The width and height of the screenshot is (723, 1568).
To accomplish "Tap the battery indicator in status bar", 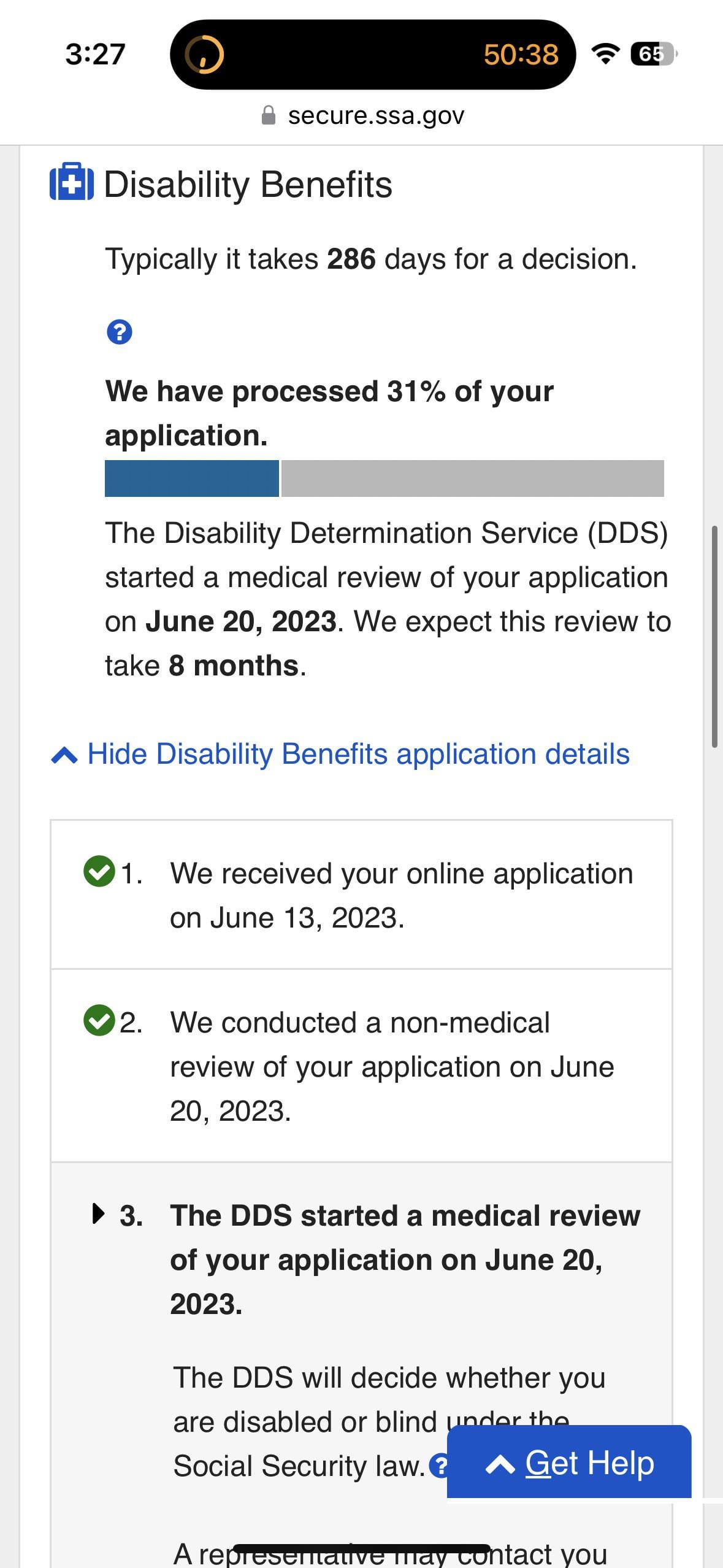I will [652, 54].
